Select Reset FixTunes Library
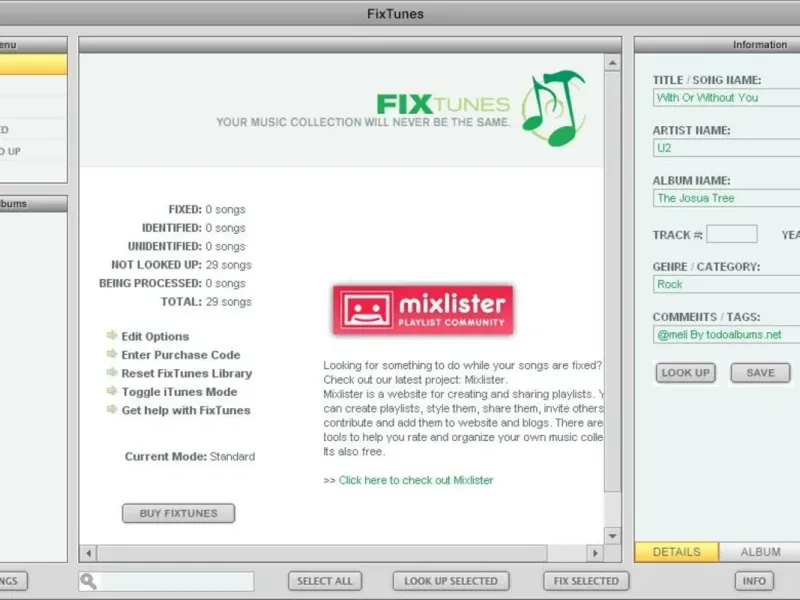 coord(187,373)
